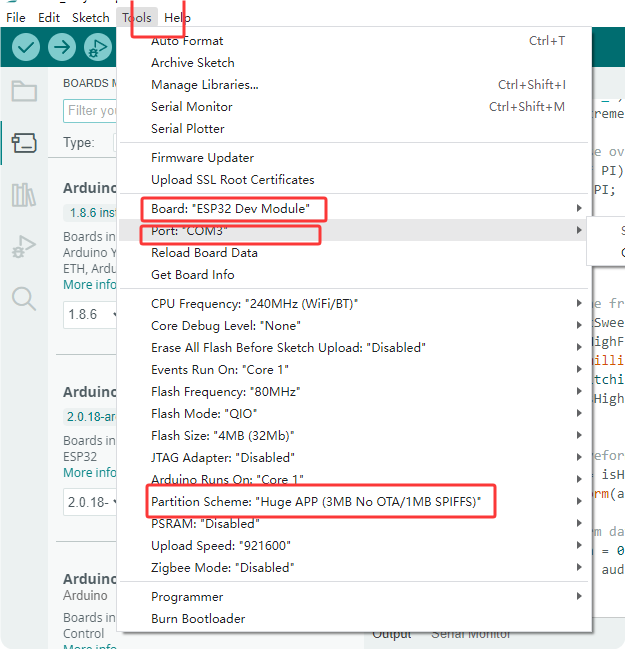
Task: Expand Flash Frequency 80MHz submenu
Action: click(x=354, y=392)
